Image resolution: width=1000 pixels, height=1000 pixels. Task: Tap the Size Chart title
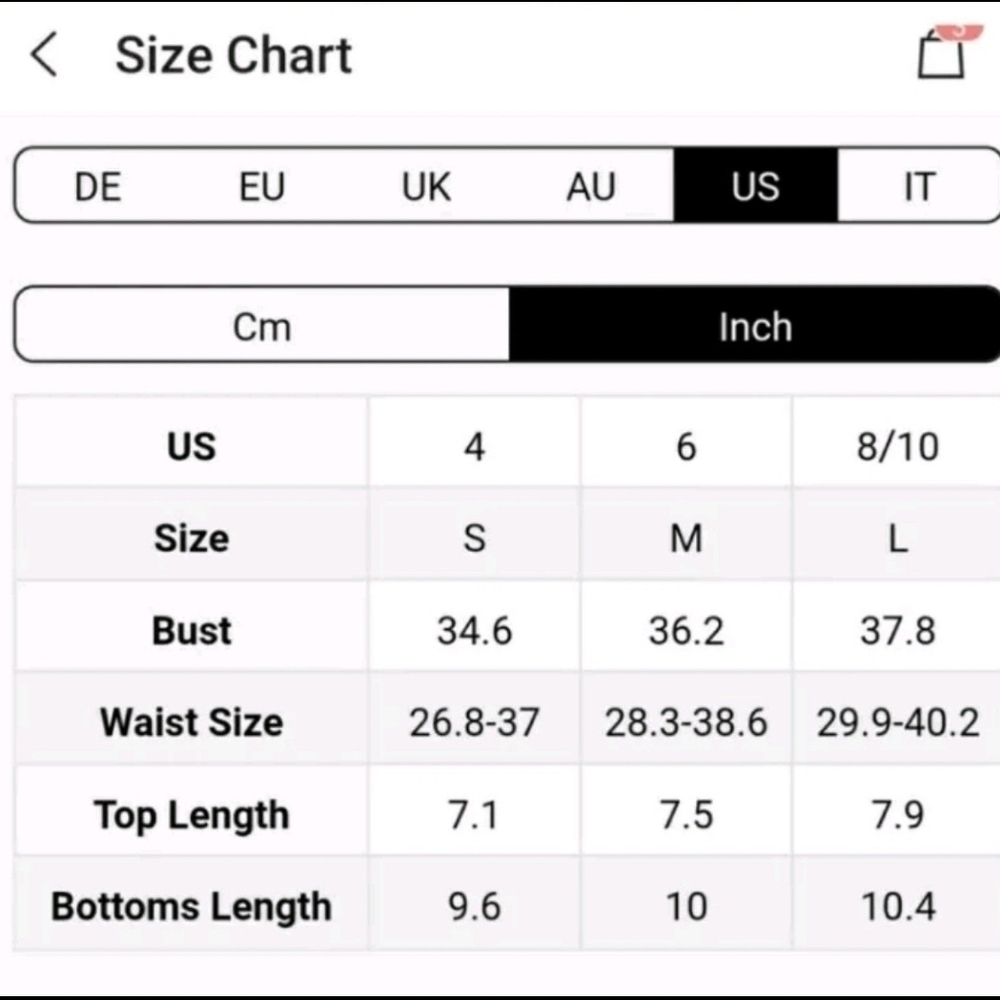tap(233, 55)
